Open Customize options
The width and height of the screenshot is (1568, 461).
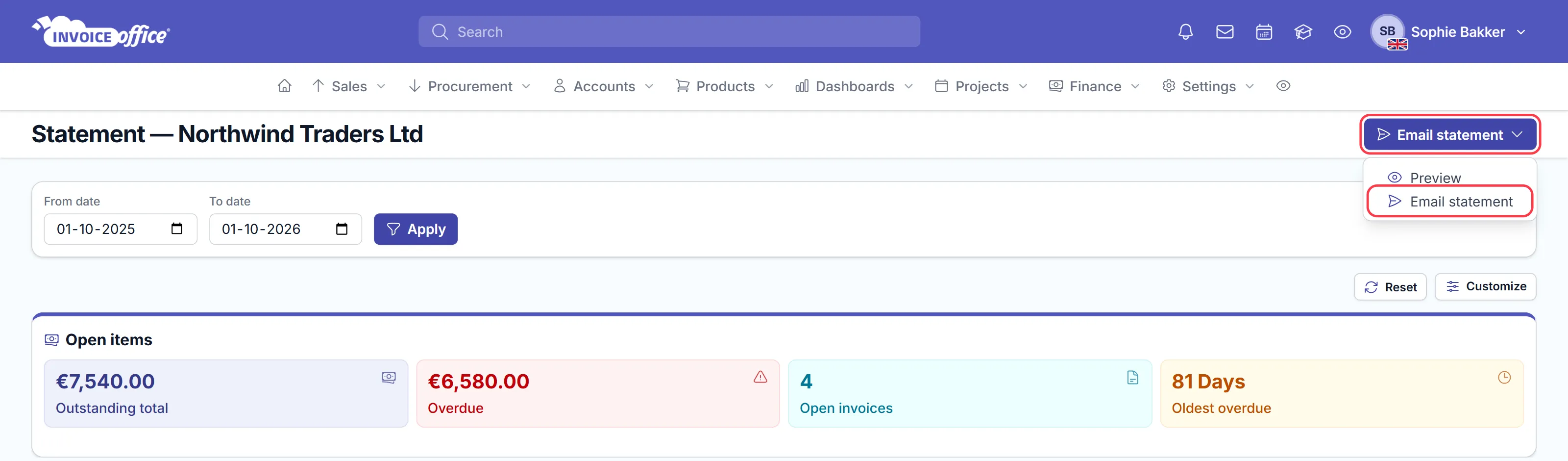click(x=1485, y=287)
